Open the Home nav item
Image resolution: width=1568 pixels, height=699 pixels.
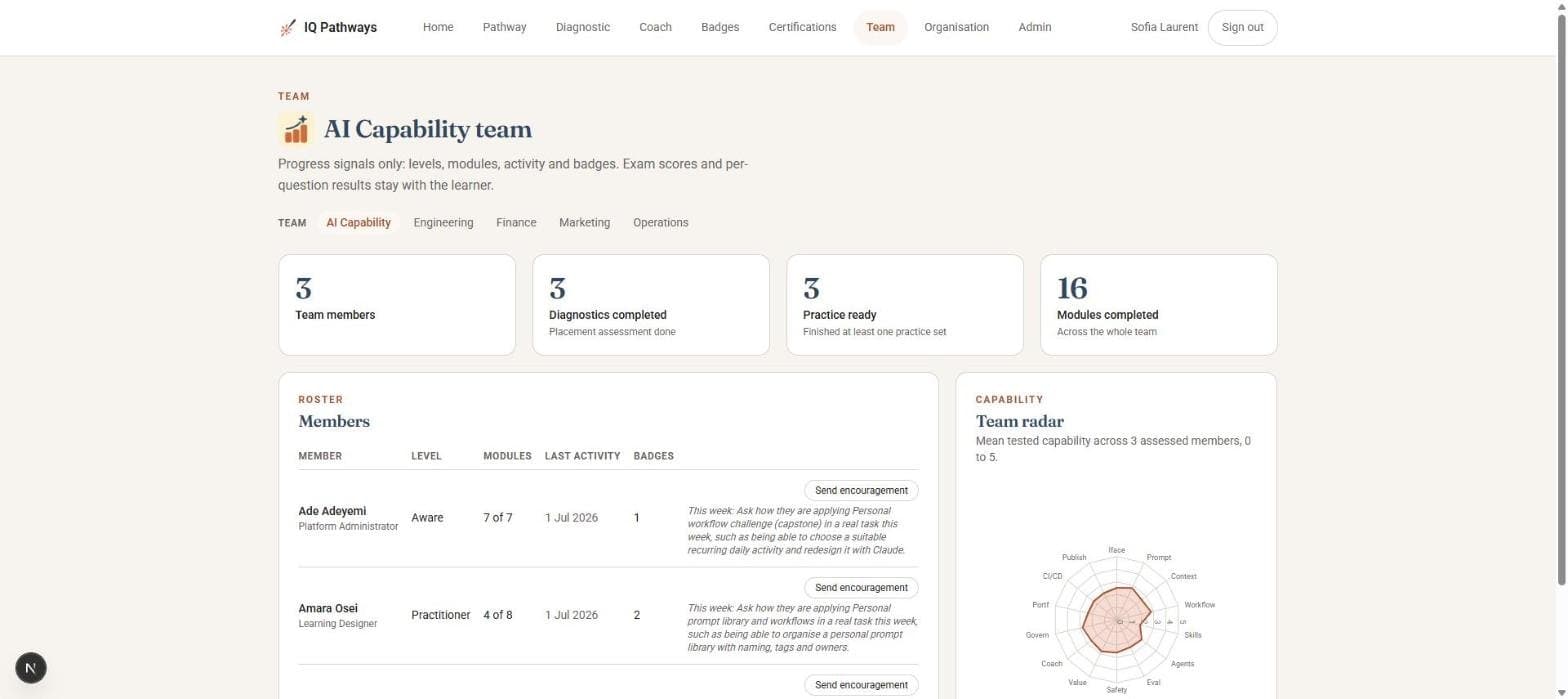438,27
